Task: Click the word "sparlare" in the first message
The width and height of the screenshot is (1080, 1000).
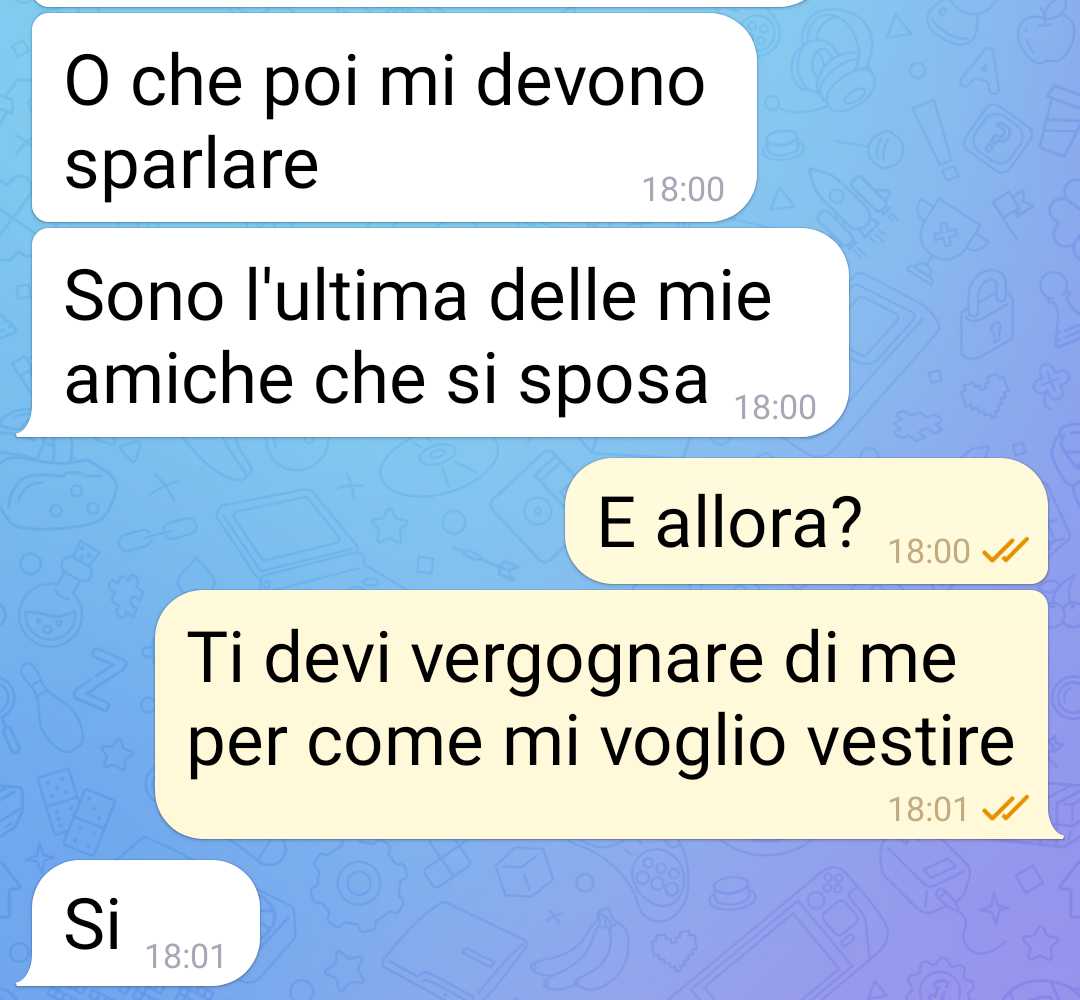Action: (x=191, y=166)
